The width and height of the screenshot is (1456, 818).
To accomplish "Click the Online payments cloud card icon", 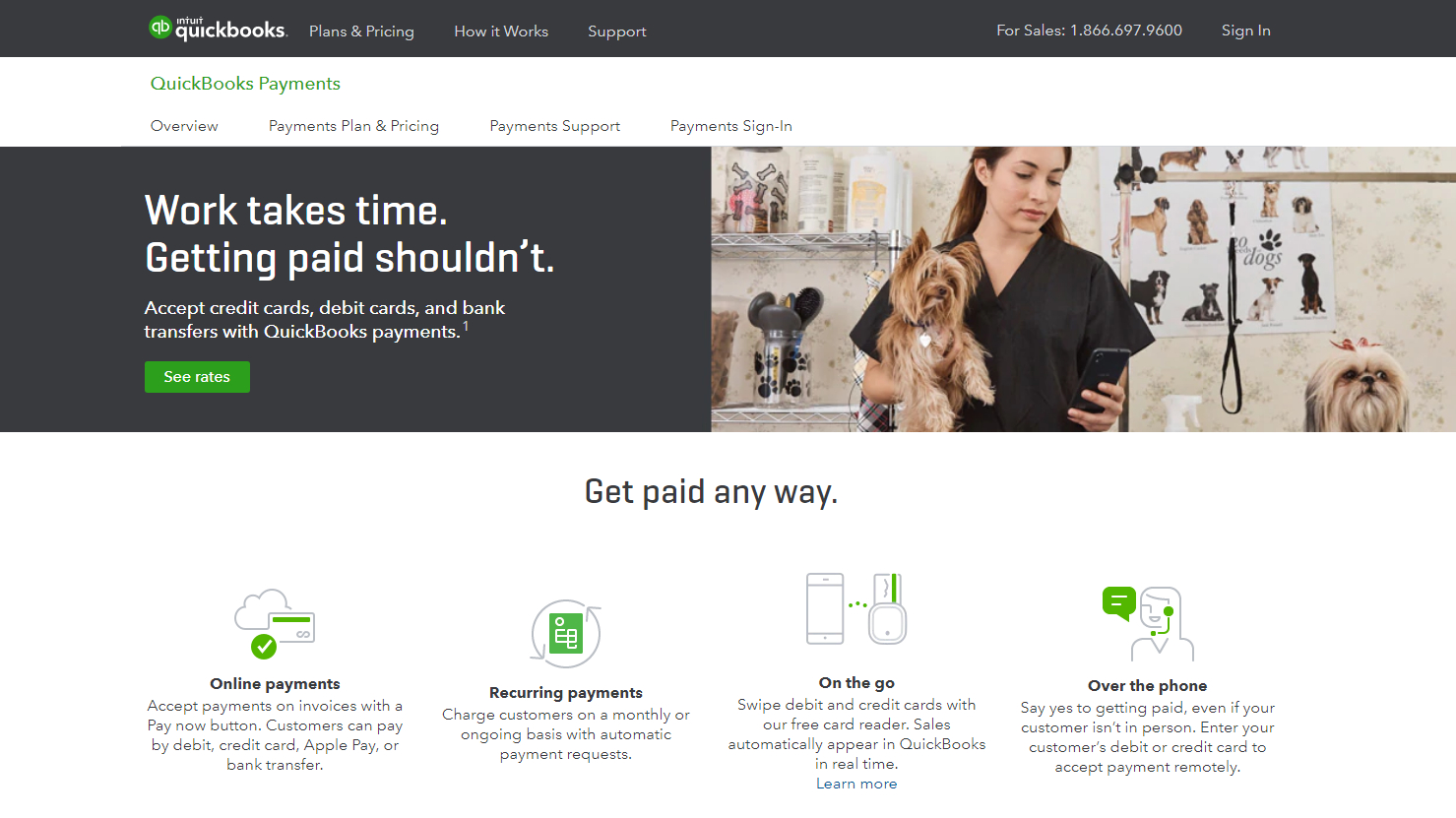I will 275,624.
